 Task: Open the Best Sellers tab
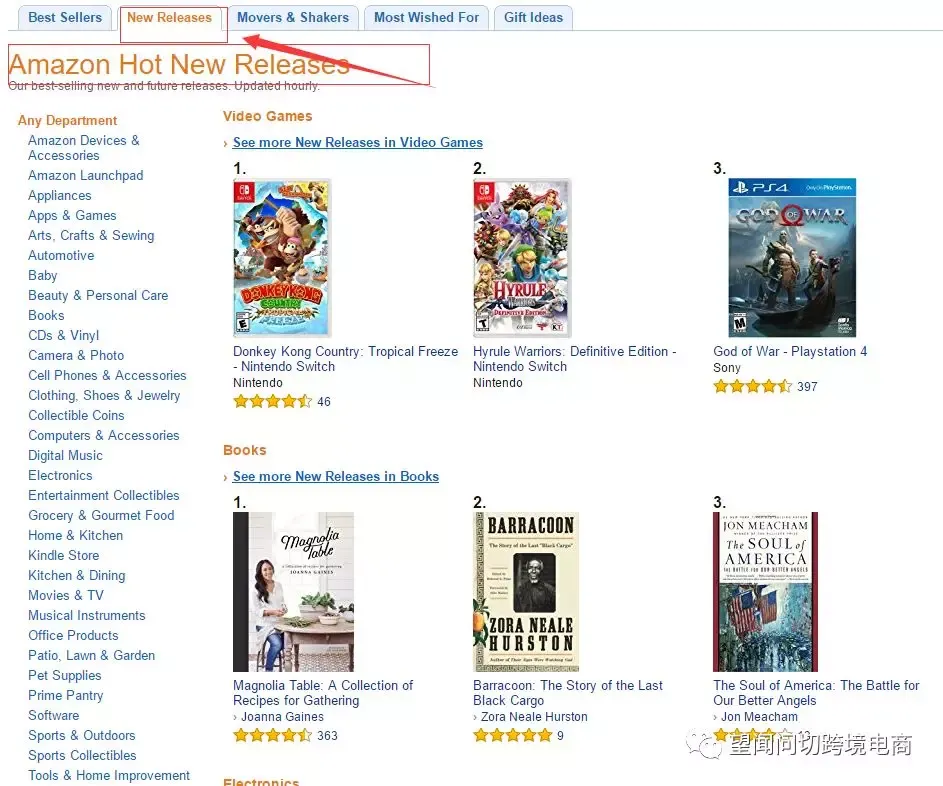(x=65, y=17)
